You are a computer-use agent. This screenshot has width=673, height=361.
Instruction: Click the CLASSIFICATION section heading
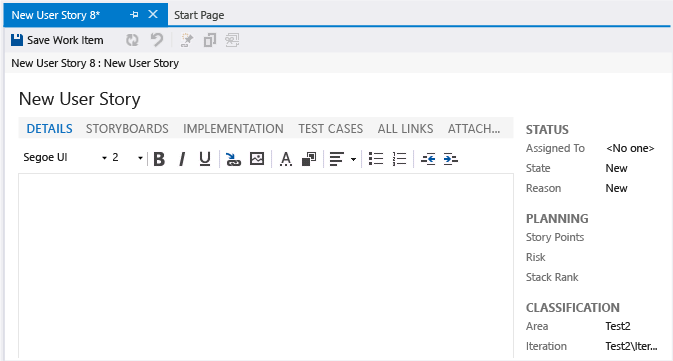[x=573, y=308]
